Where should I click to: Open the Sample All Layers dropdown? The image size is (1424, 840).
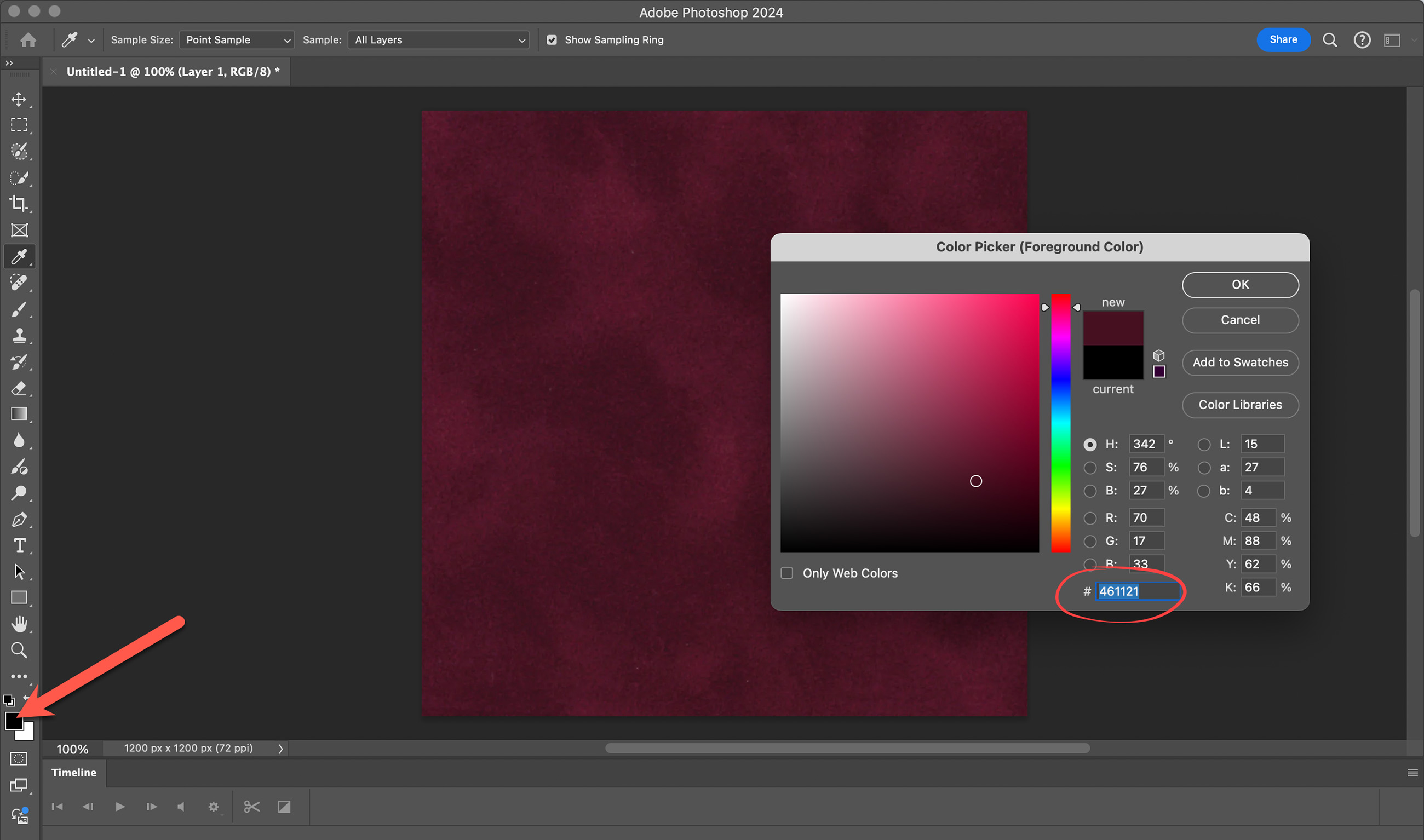coord(439,39)
